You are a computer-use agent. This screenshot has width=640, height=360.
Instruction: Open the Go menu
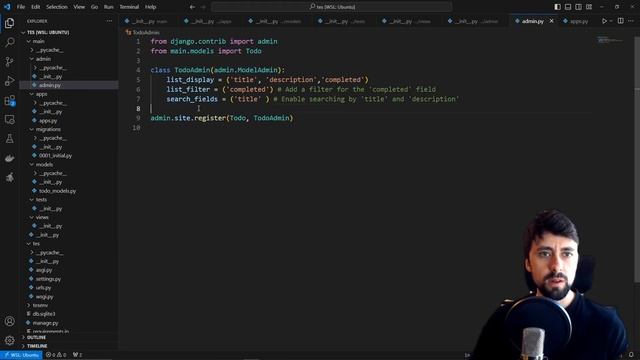click(94, 7)
